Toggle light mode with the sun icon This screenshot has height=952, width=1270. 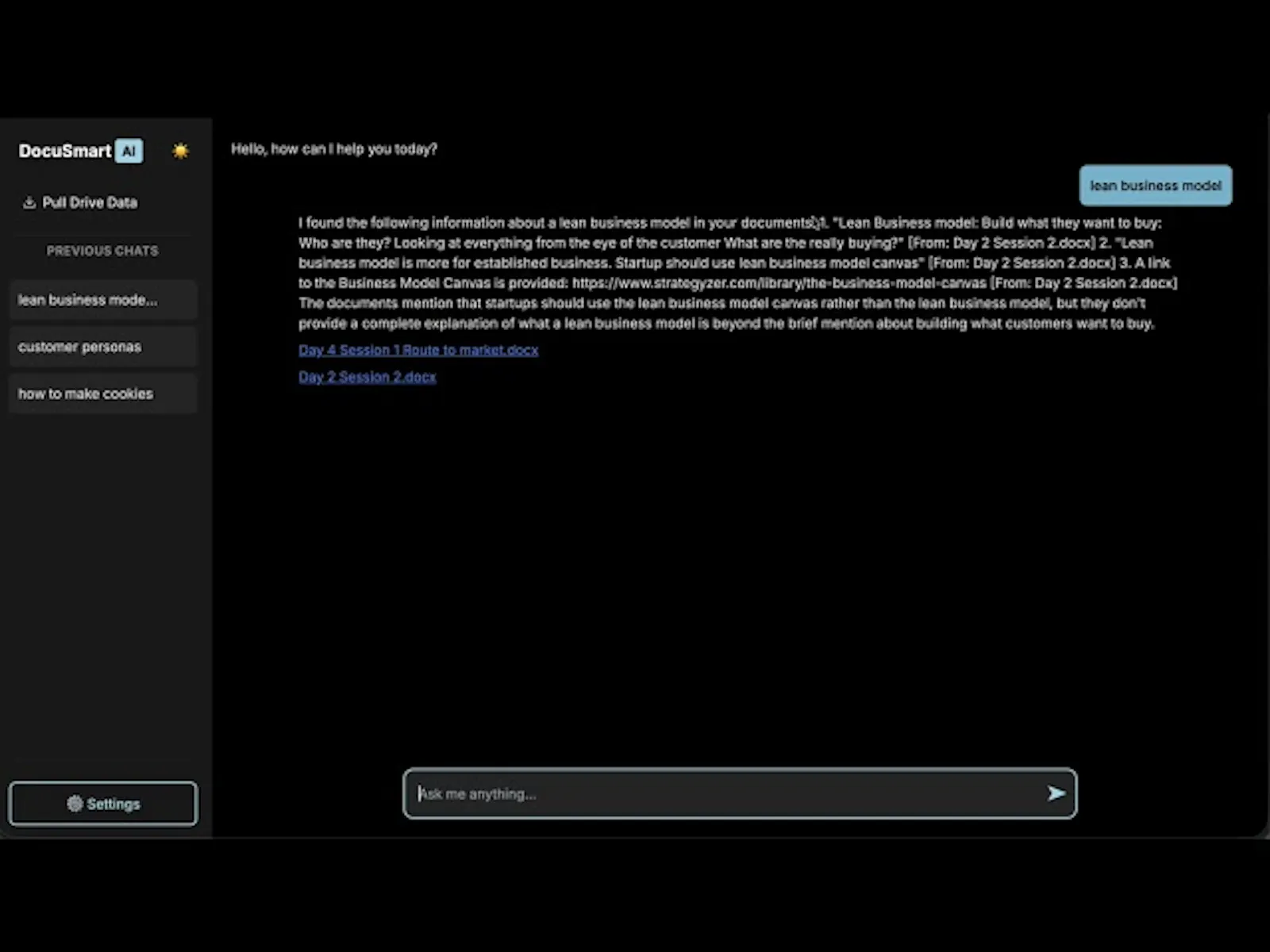click(181, 151)
